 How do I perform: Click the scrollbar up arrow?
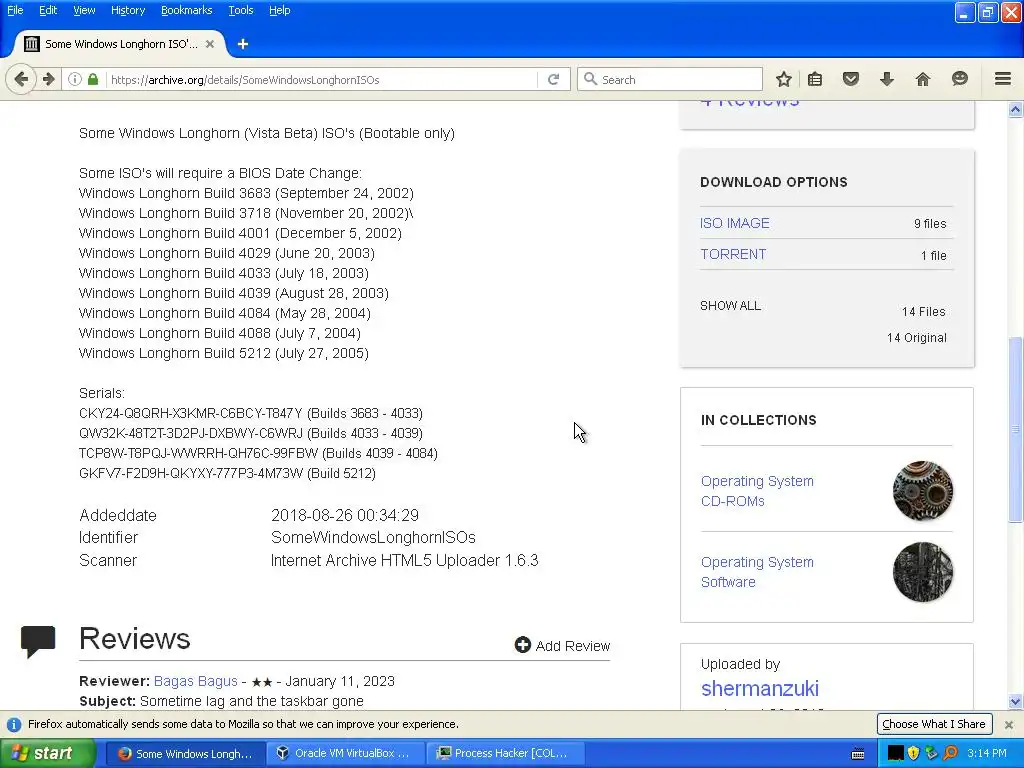click(x=1016, y=110)
